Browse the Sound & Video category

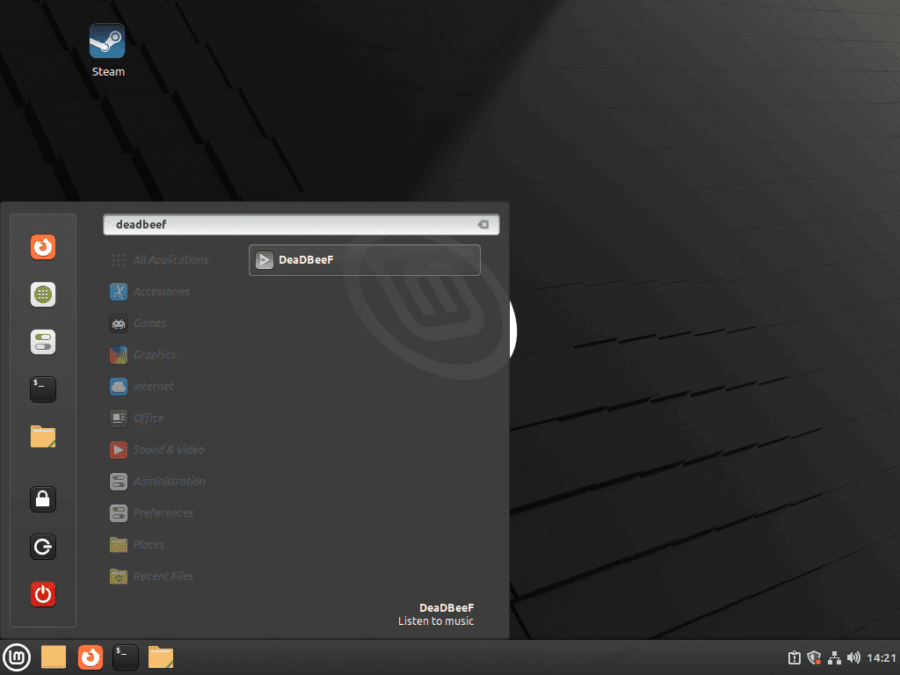pyautogui.click(x=165, y=449)
